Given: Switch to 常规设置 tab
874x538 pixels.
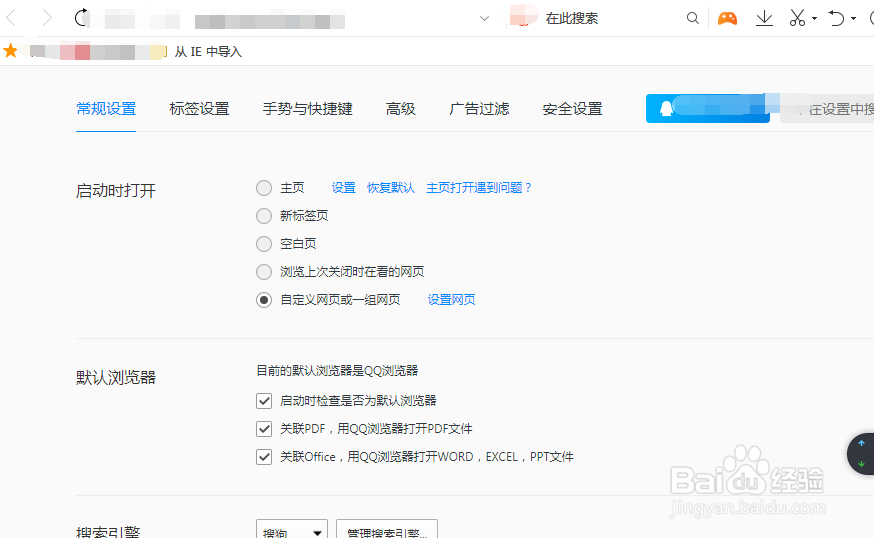Looking at the screenshot, I should [106, 109].
